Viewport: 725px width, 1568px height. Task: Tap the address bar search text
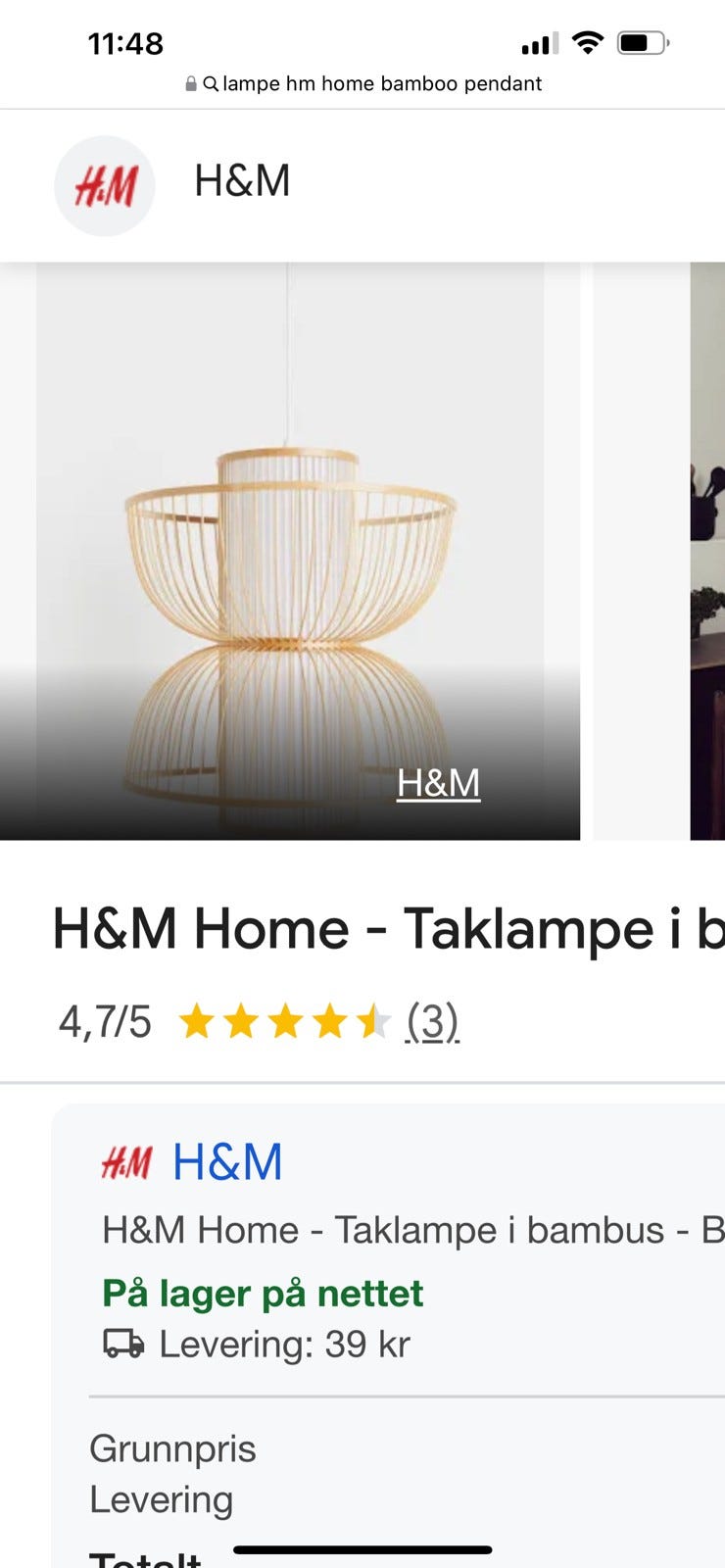click(382, 84)
